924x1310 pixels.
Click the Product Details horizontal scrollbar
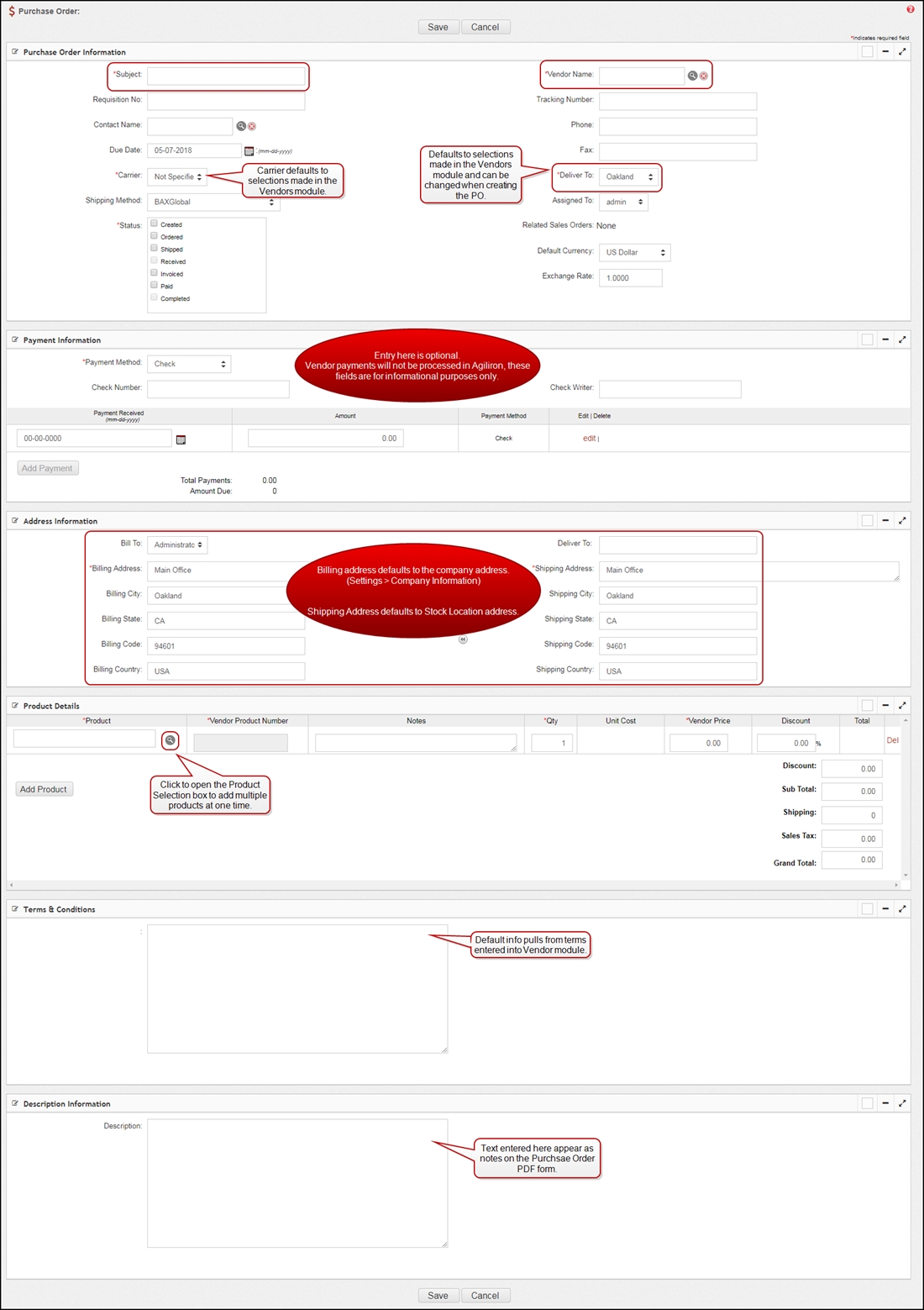point(454,885)
